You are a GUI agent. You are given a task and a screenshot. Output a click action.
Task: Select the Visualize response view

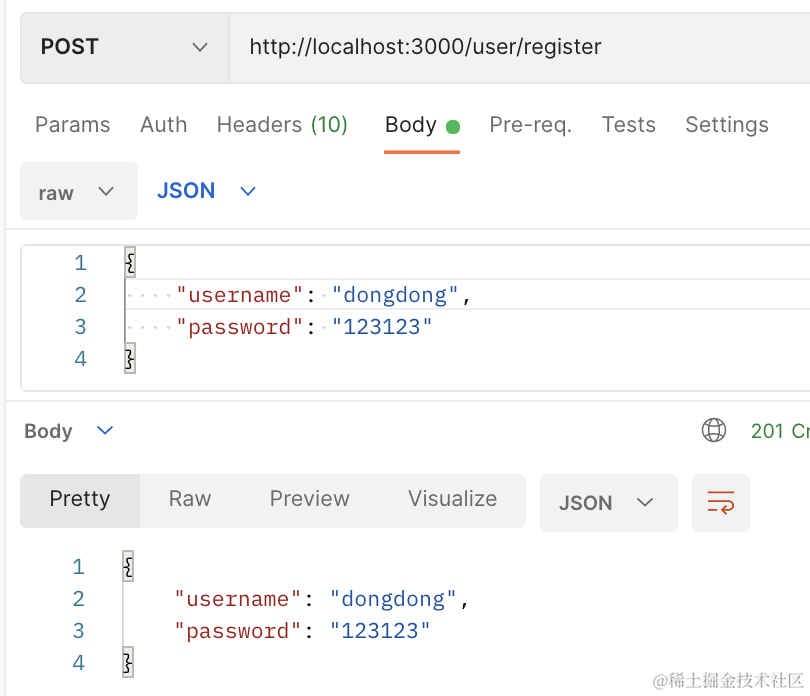point(452,499)
